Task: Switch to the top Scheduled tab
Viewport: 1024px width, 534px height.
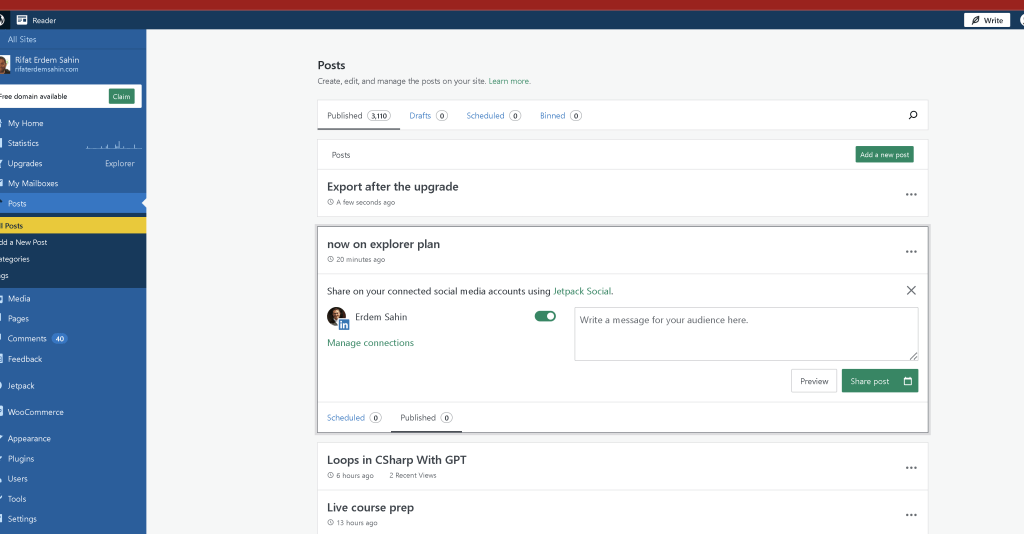Action: [x=493, y=116]
